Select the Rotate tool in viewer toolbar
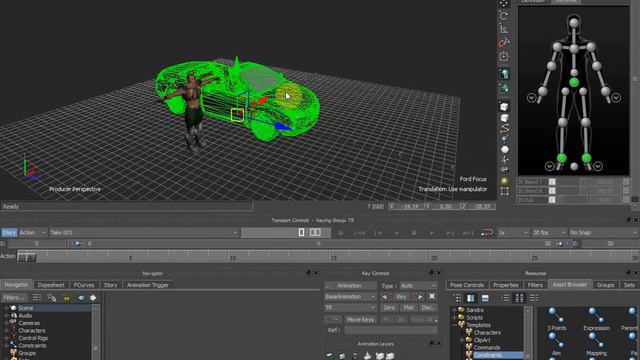The image size is (640, 360). pyautogui.click(x=504, y=16)
